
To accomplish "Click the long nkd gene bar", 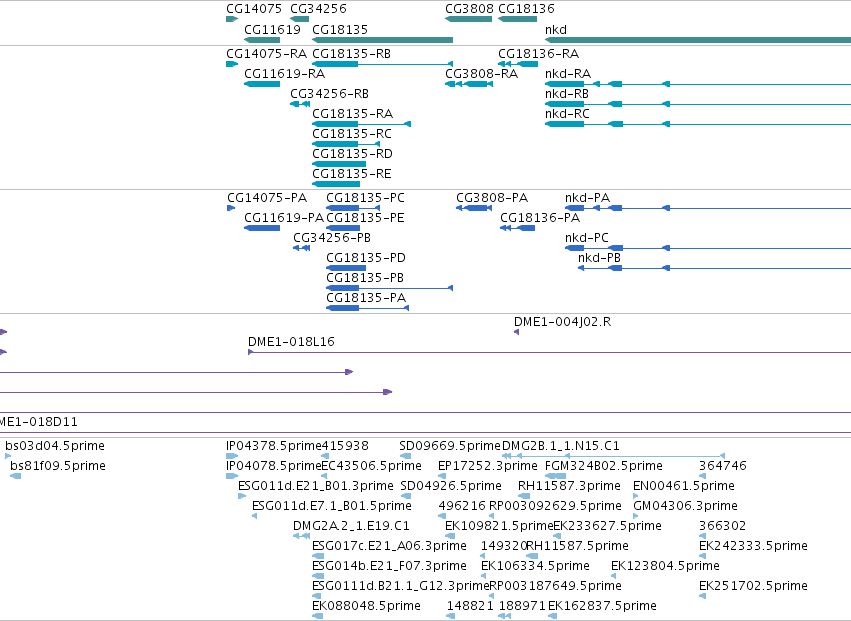I will tap(698, 40).
